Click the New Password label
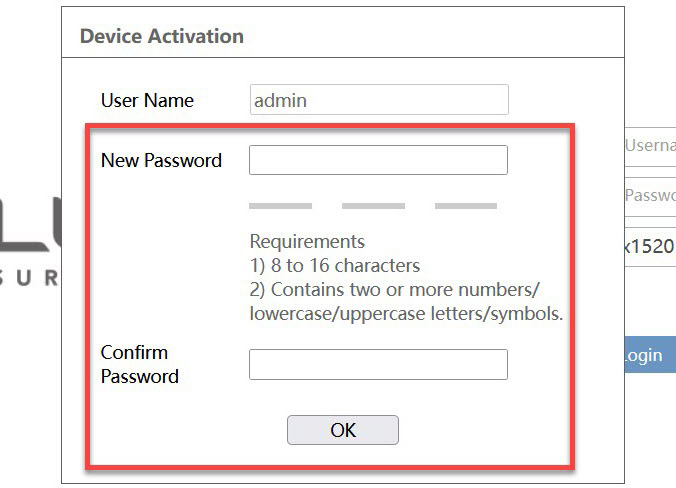The image size is (676, 488). coord(161,160)
